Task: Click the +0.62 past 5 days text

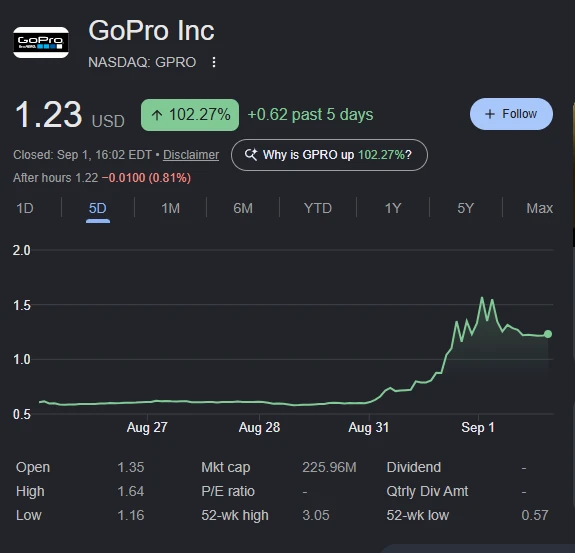Action: click(310, 114)
